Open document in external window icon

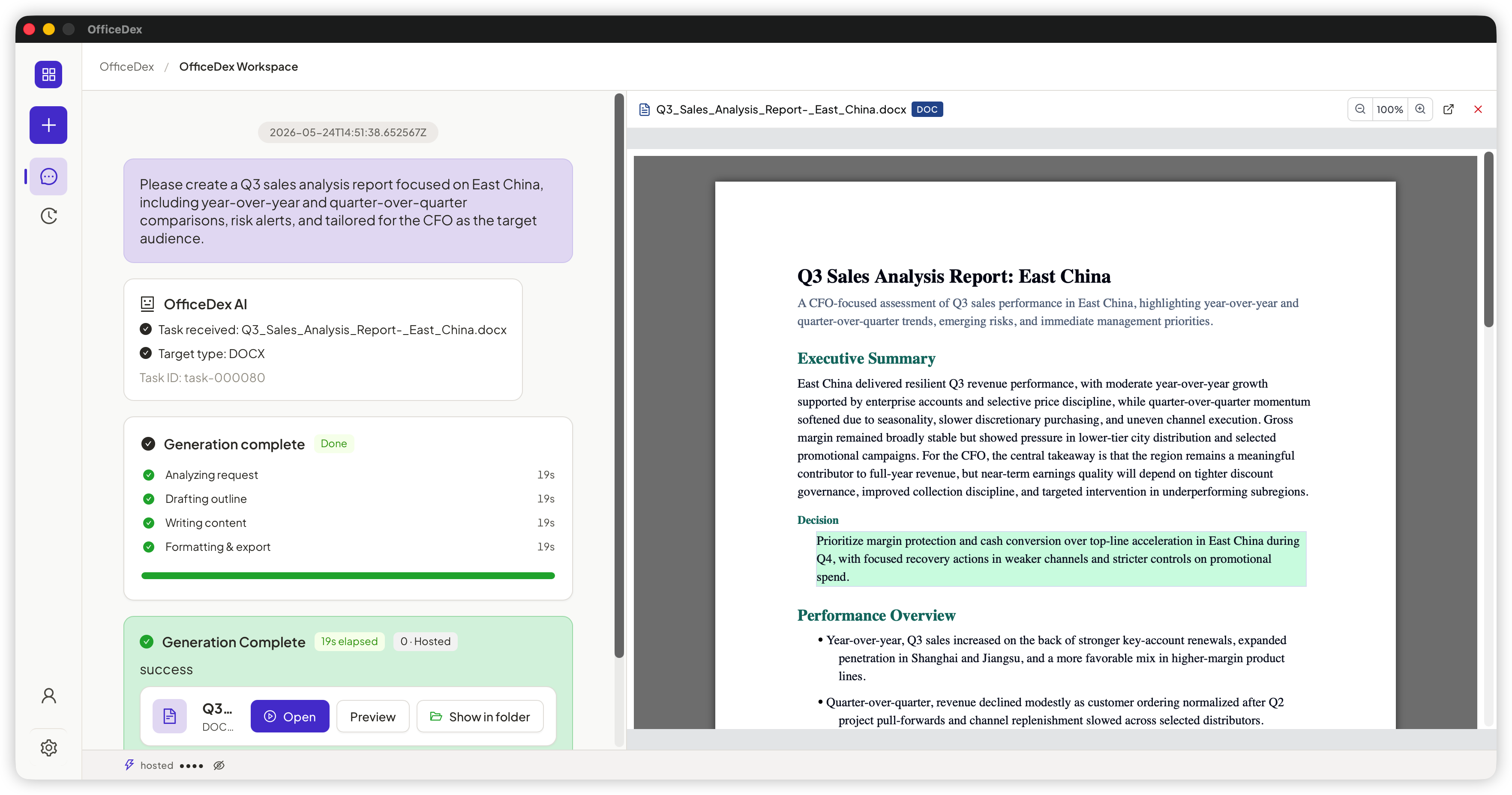(1449, 109)
